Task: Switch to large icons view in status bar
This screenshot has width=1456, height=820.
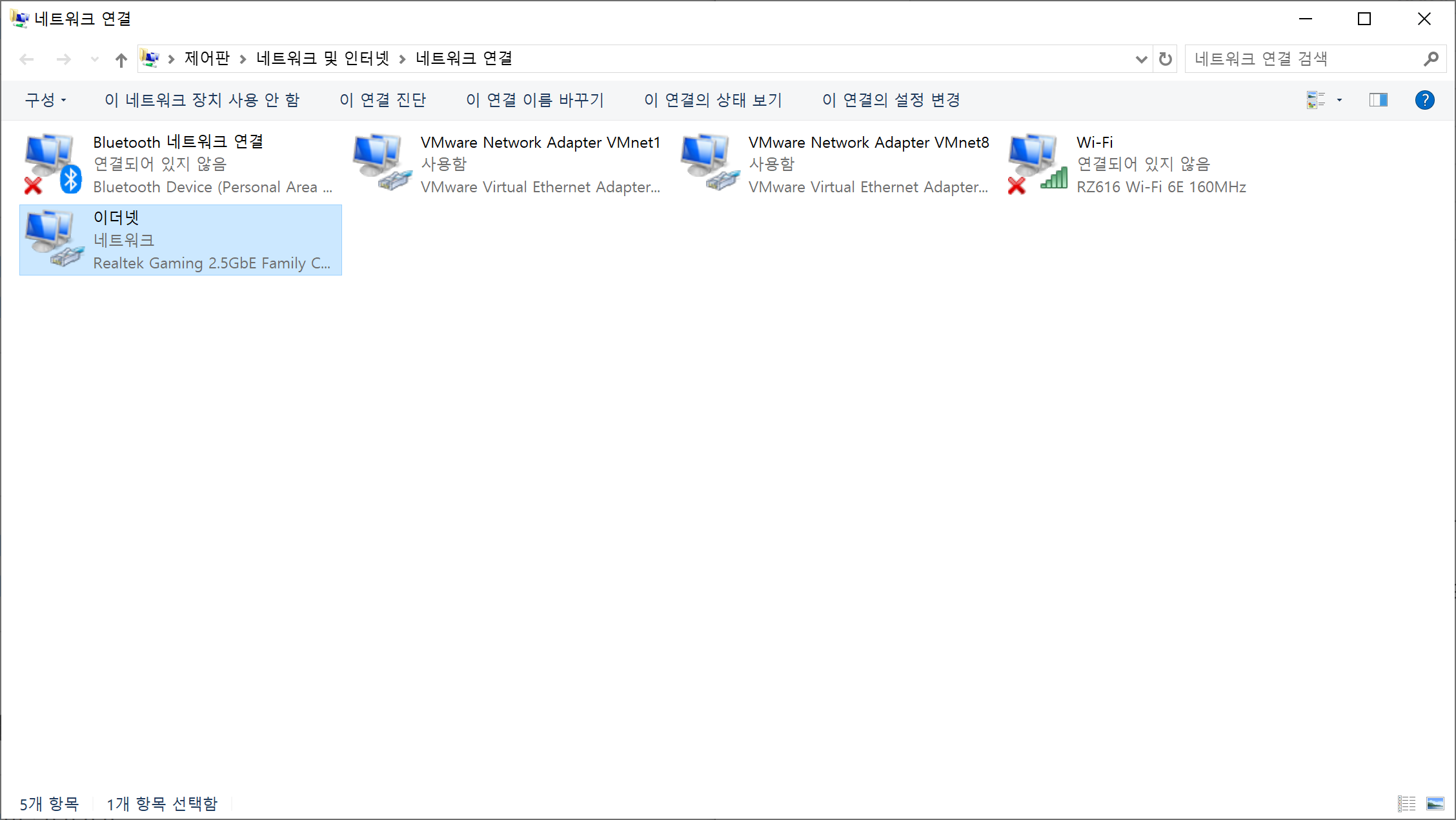Action: coord(1435,803)
